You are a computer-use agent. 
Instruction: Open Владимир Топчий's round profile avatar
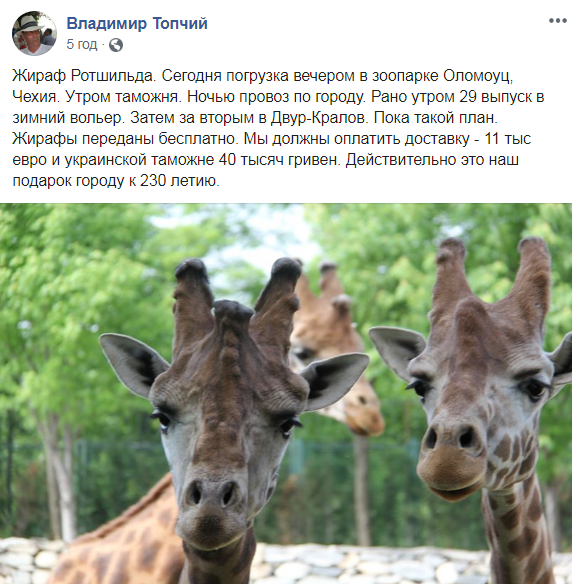(34, 34)
